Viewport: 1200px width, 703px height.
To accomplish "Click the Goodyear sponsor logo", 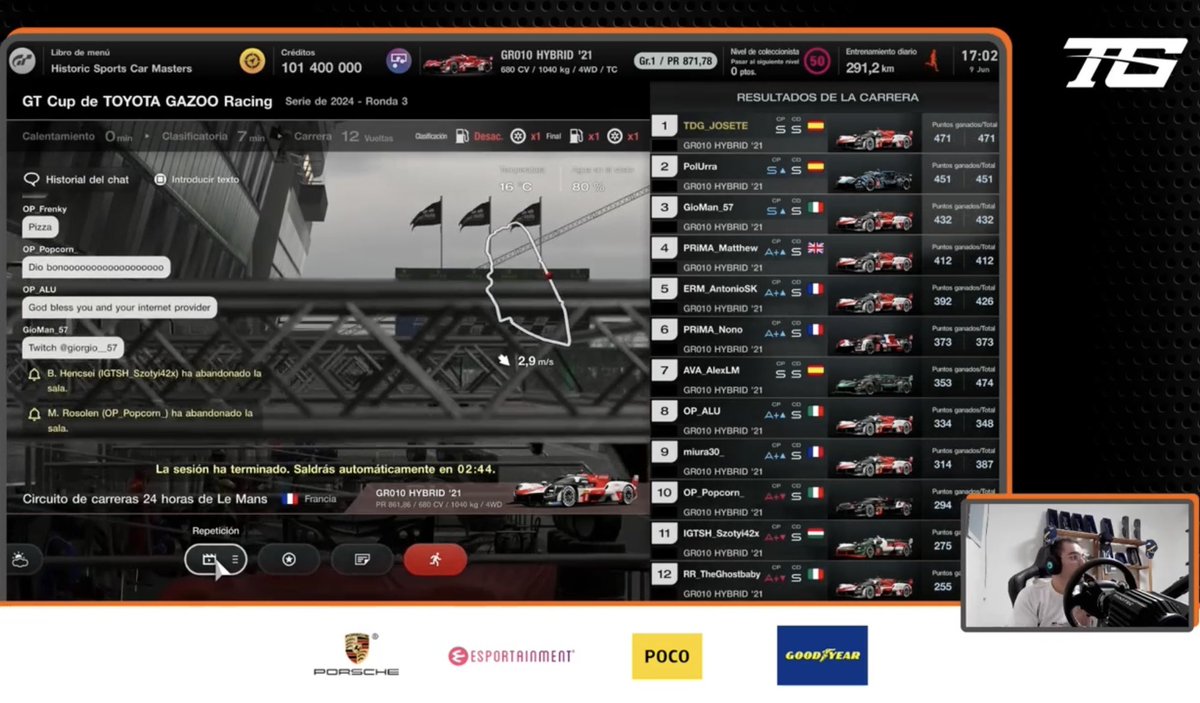I will (x=822, y=655).
